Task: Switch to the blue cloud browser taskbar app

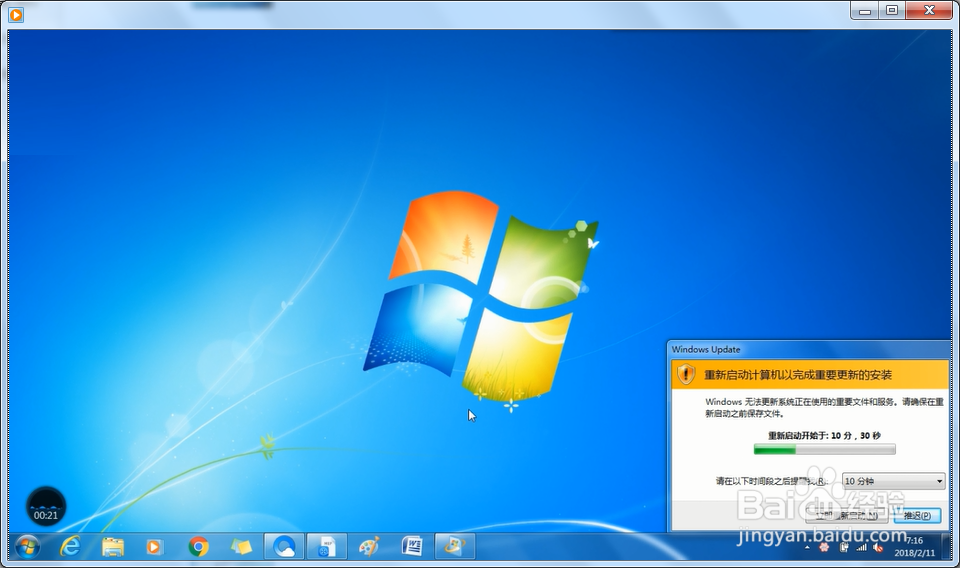Action: (x=284, y=546)
